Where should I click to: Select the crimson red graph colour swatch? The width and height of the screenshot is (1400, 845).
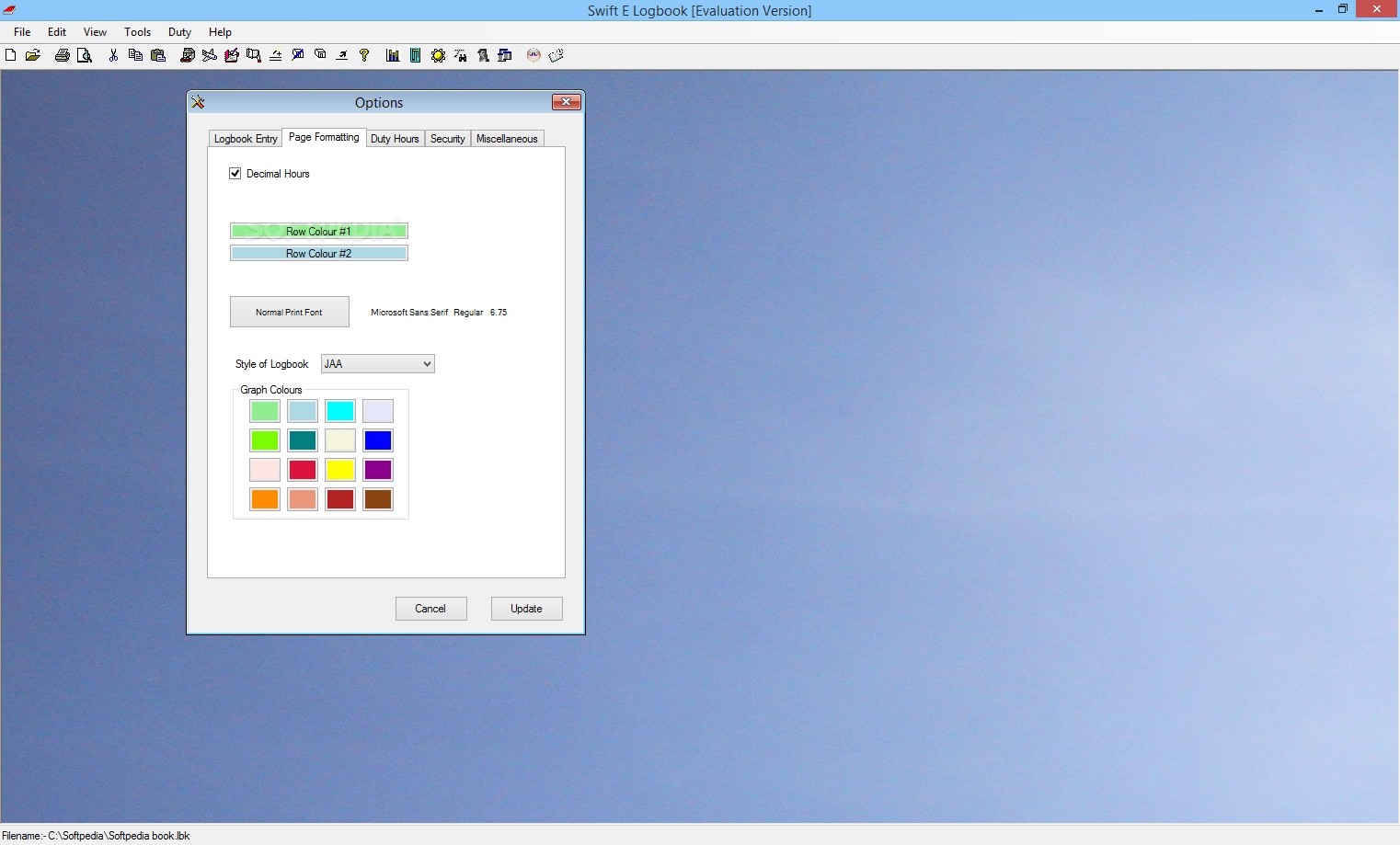pyautogui.click(x=303, y=470)
